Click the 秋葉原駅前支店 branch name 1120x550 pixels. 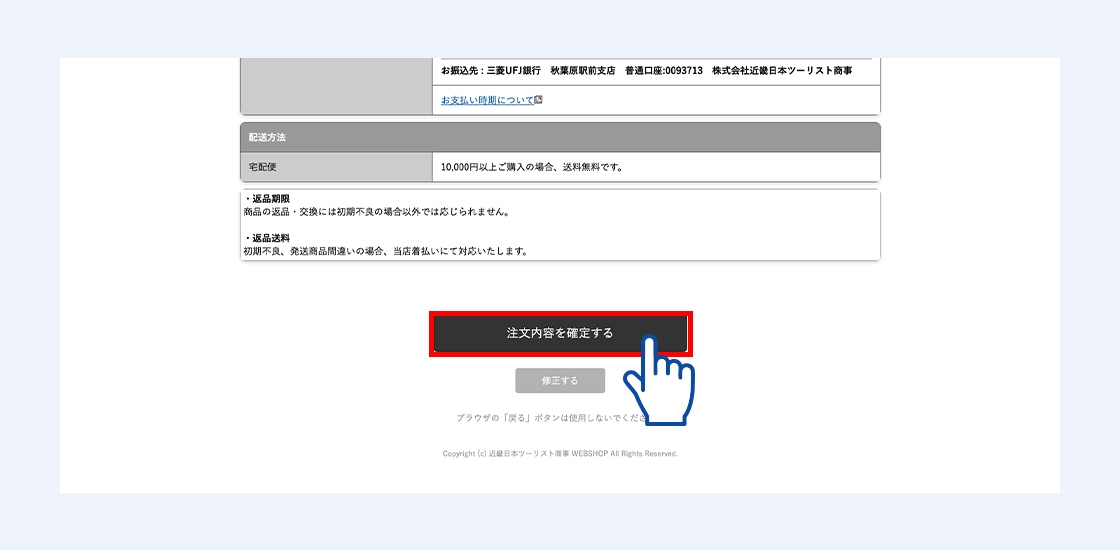tap(582, 71)
